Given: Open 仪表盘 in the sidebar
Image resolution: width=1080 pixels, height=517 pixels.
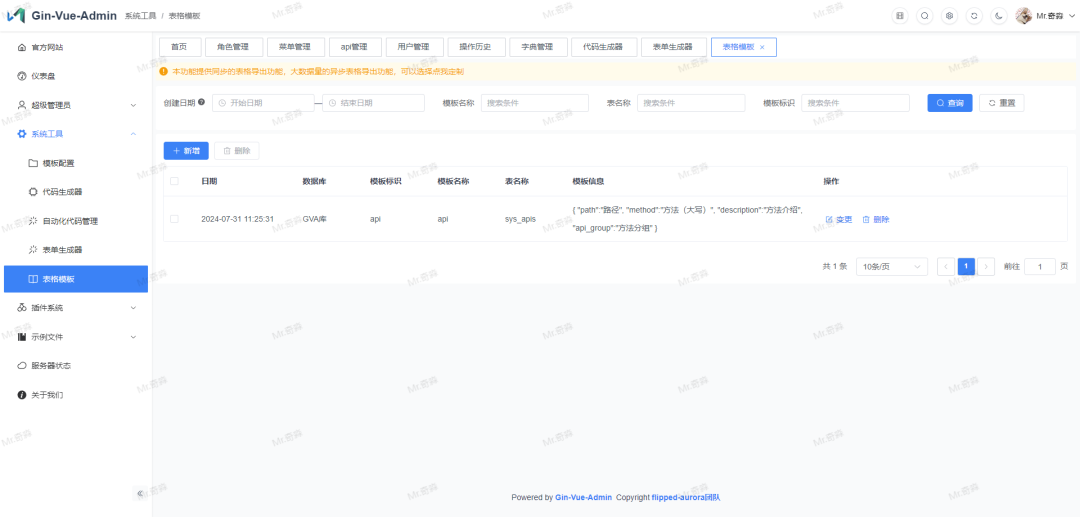Looking at the screenshot, I should click(44, 76).
